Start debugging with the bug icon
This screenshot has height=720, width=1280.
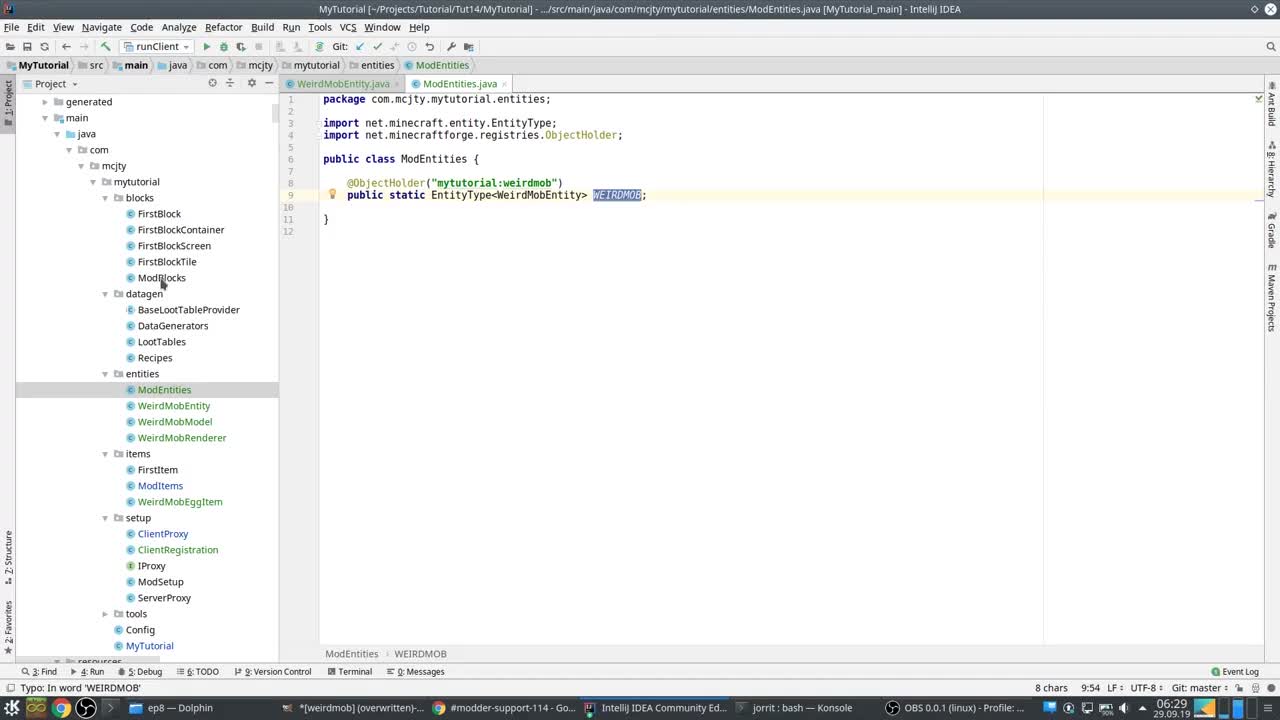(224, 47)
